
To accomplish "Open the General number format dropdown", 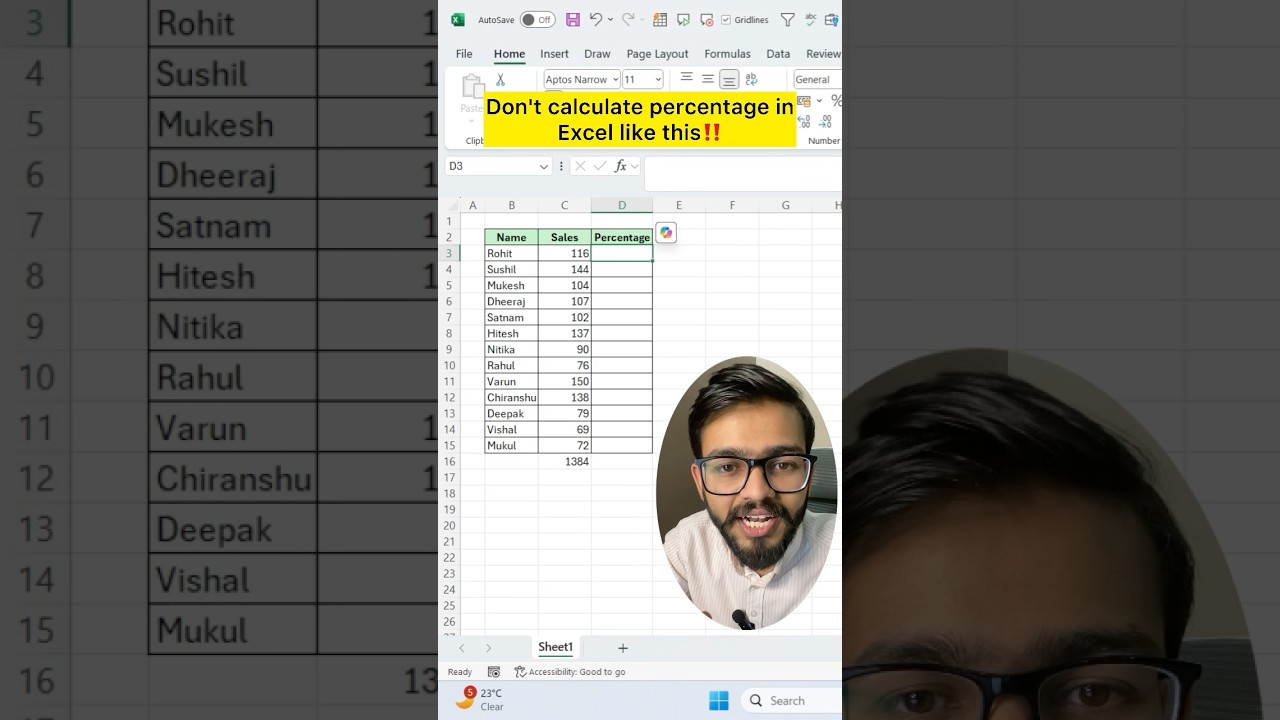I will coord(818,80).
